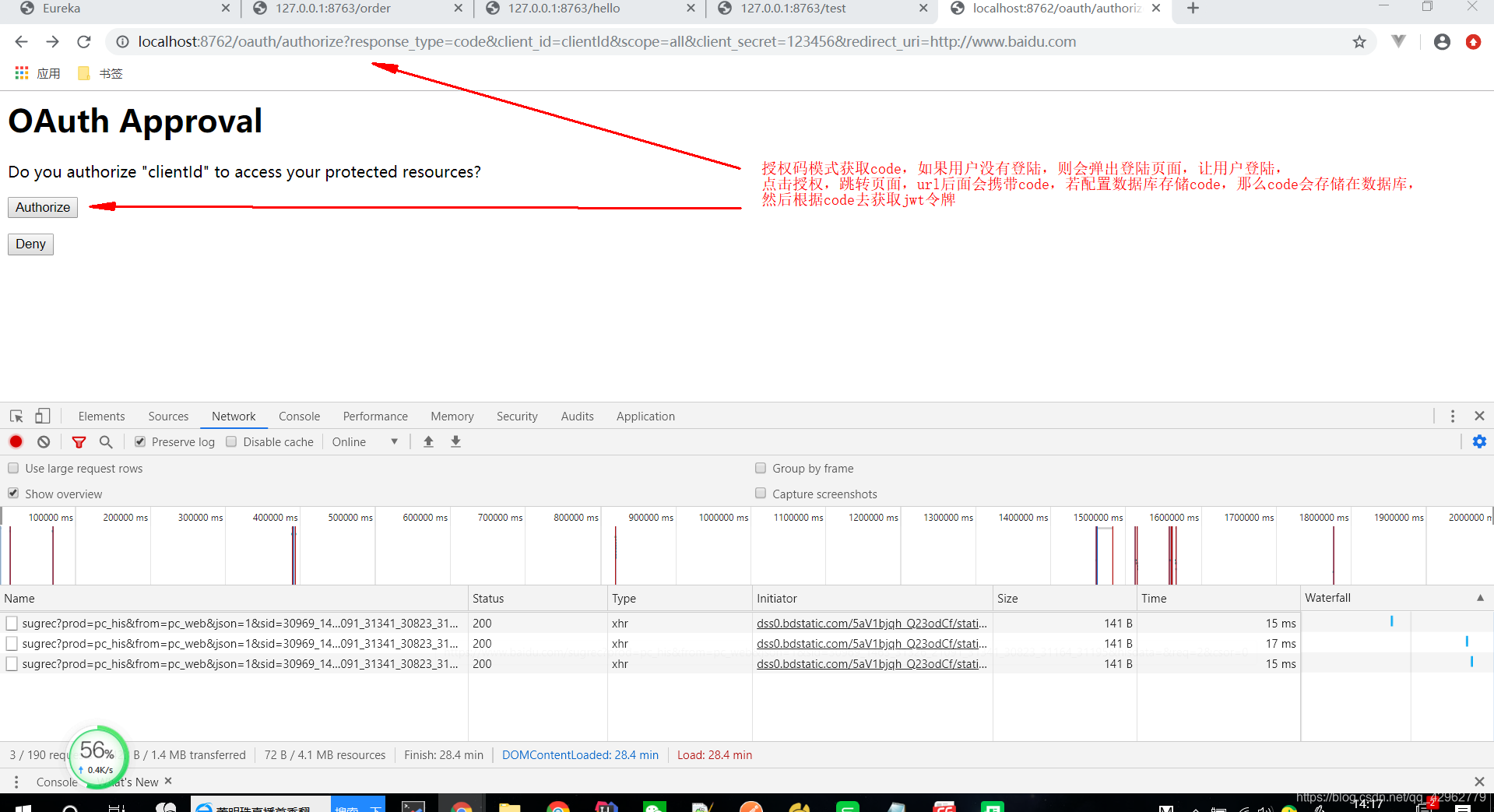Click the Deny button
The image size is (1494, 812).
pos(30,244)
